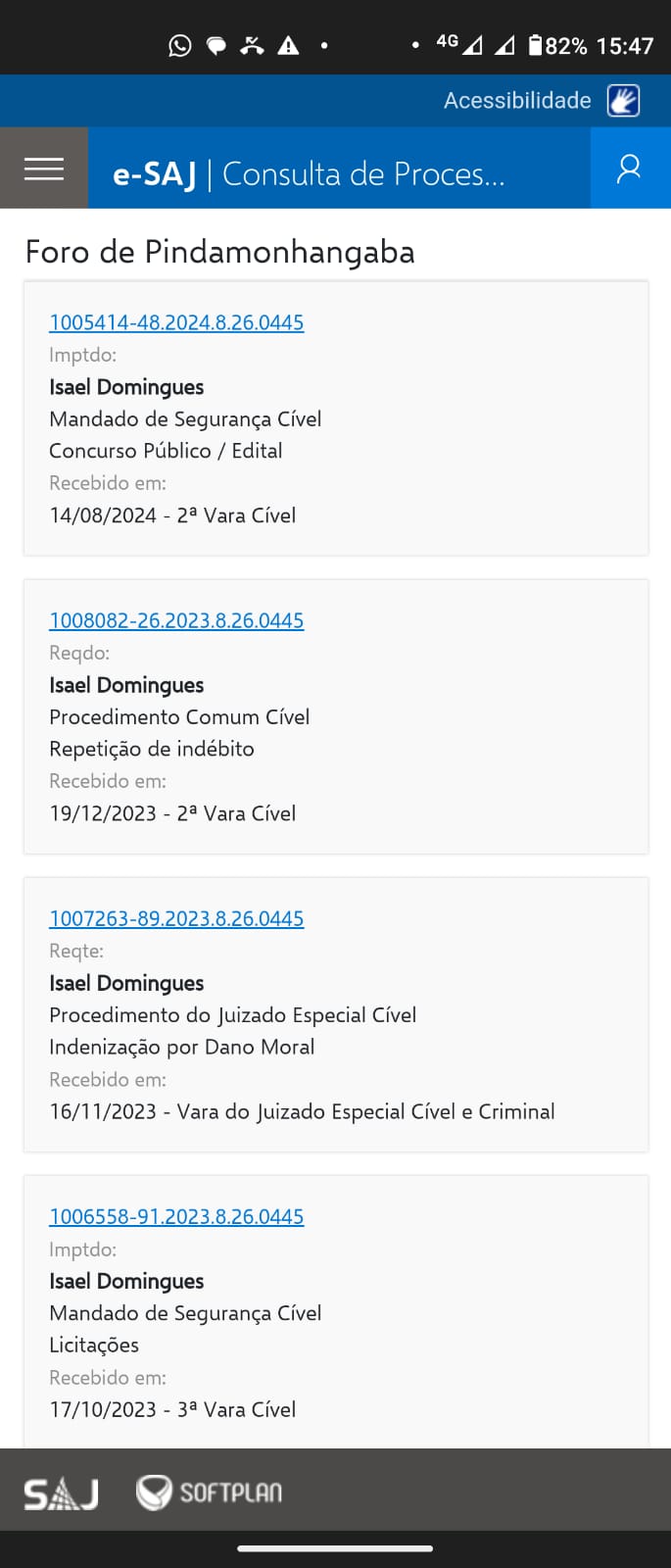
Task: Select the Concurso Público / Edital card
Action: 336,418
